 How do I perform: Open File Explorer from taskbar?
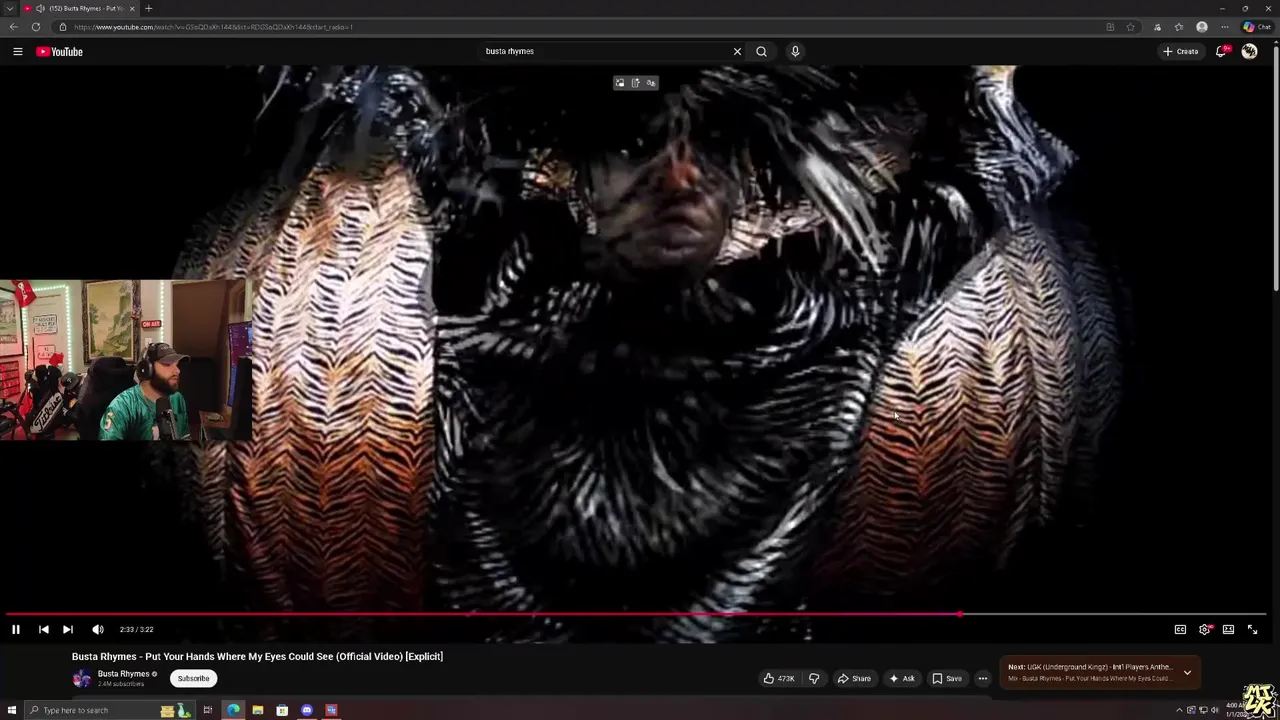pos(258,710)
